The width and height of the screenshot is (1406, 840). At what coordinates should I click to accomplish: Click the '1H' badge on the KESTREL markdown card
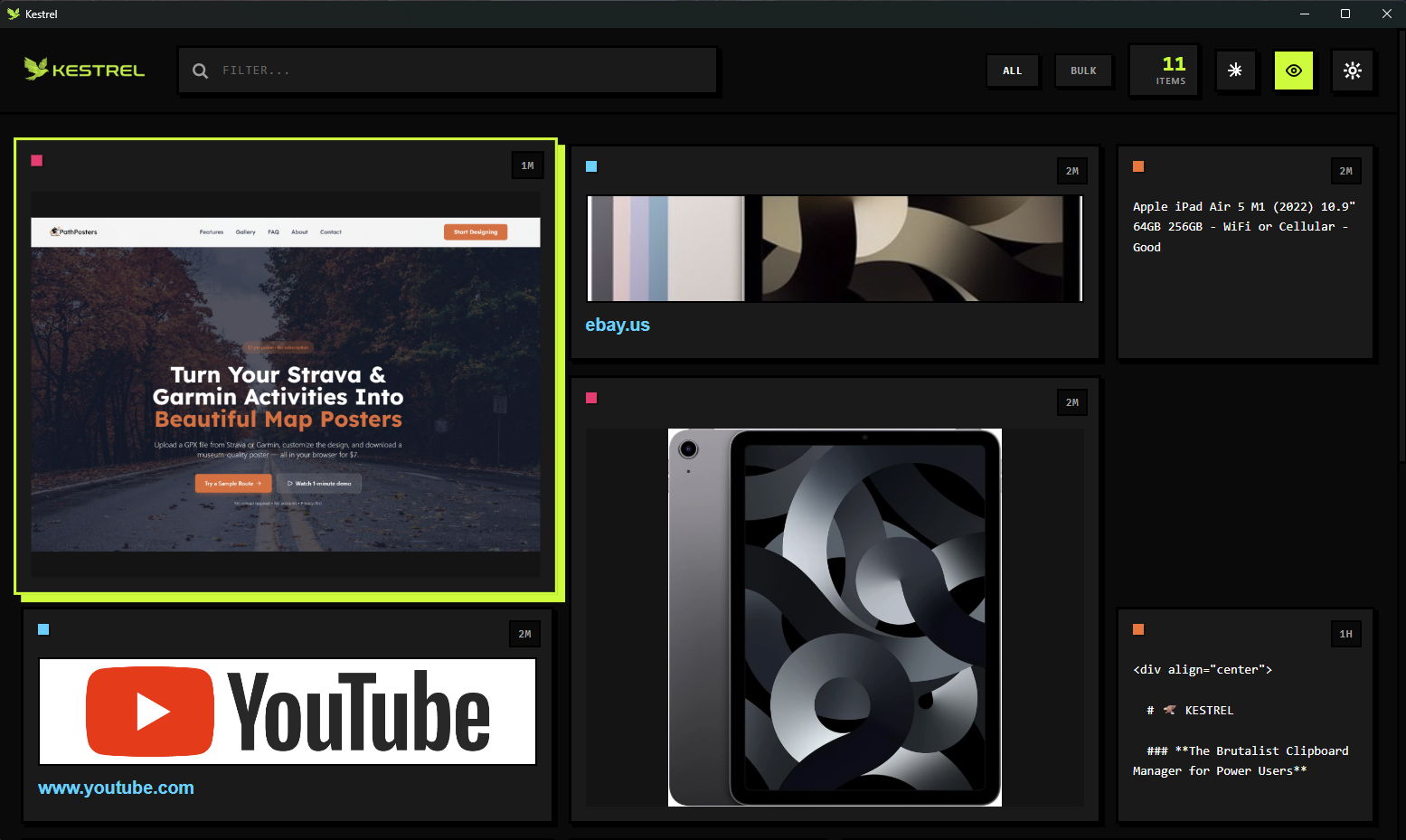tap(1345, 634)
